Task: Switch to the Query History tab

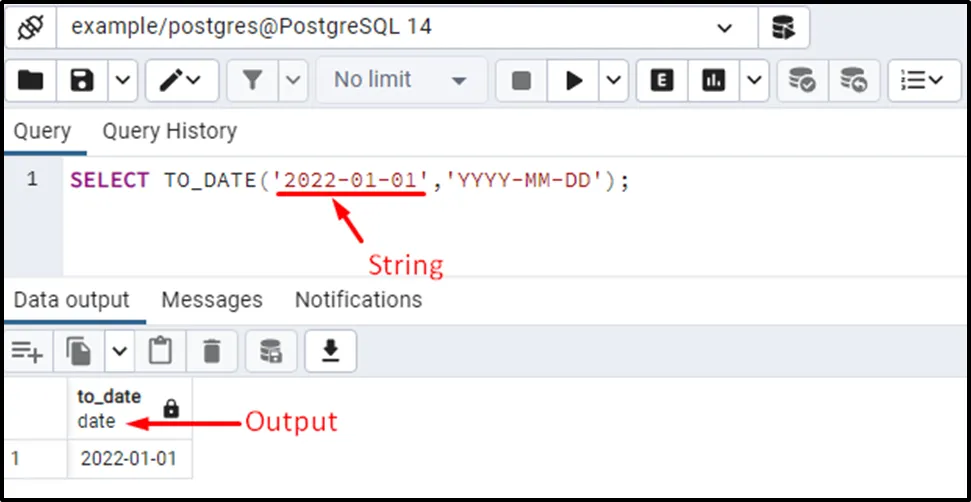Action: pos(170,131)
